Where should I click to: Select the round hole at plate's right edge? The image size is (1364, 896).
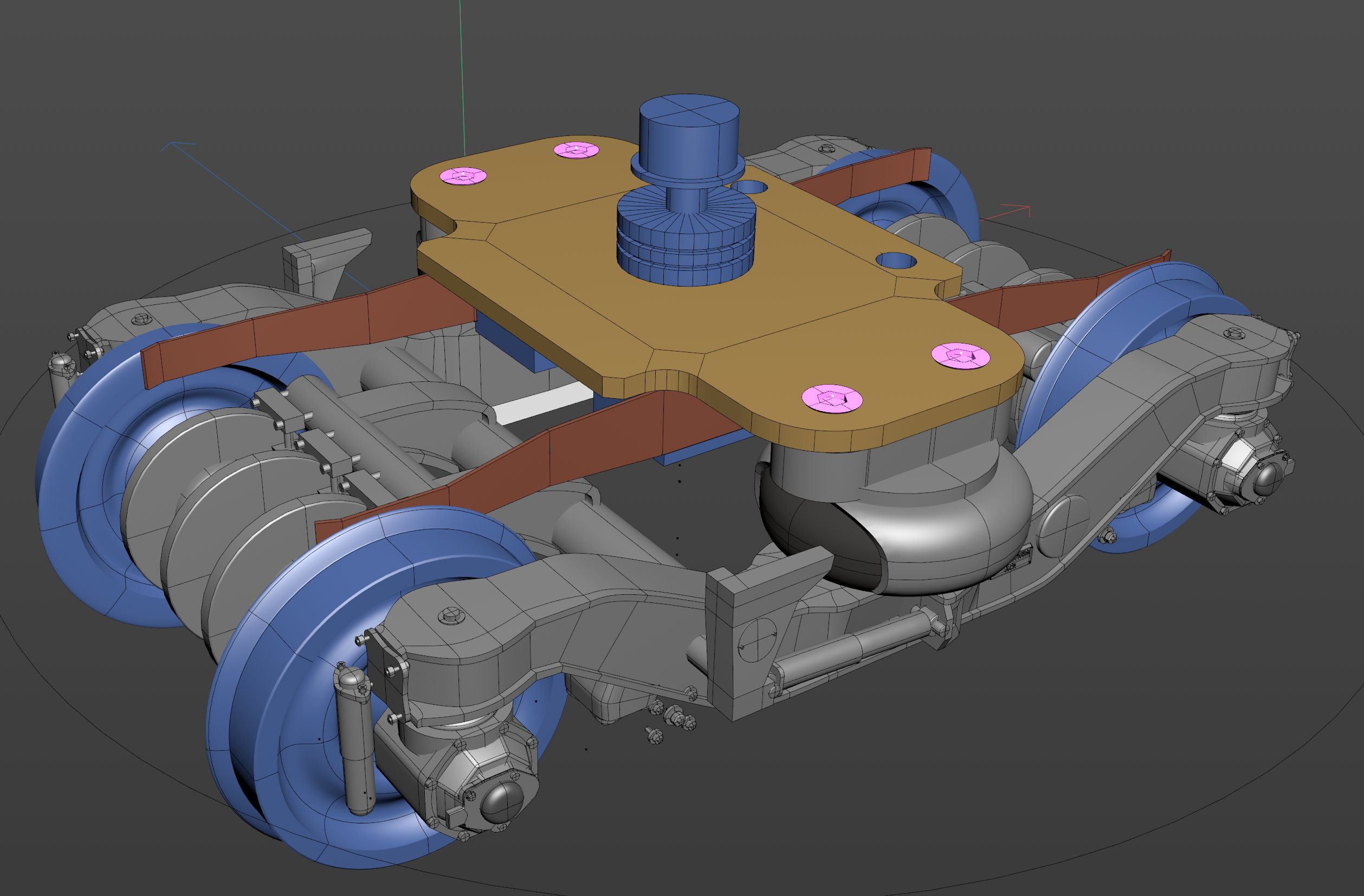(x=896, y=261)
